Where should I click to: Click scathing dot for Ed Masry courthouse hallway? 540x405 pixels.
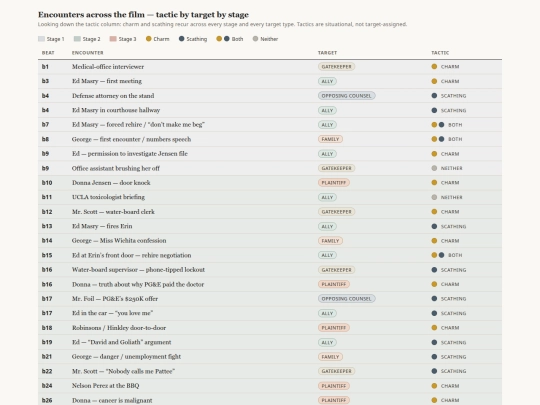[434, 110]
